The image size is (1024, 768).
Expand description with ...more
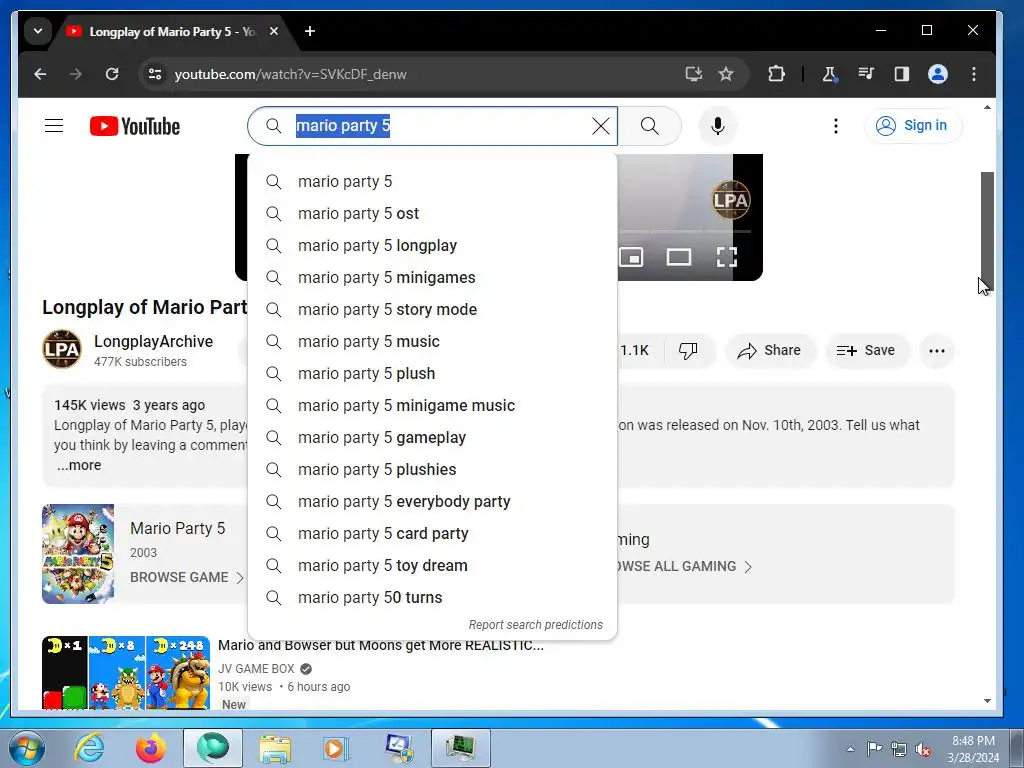tap(79, 466)
